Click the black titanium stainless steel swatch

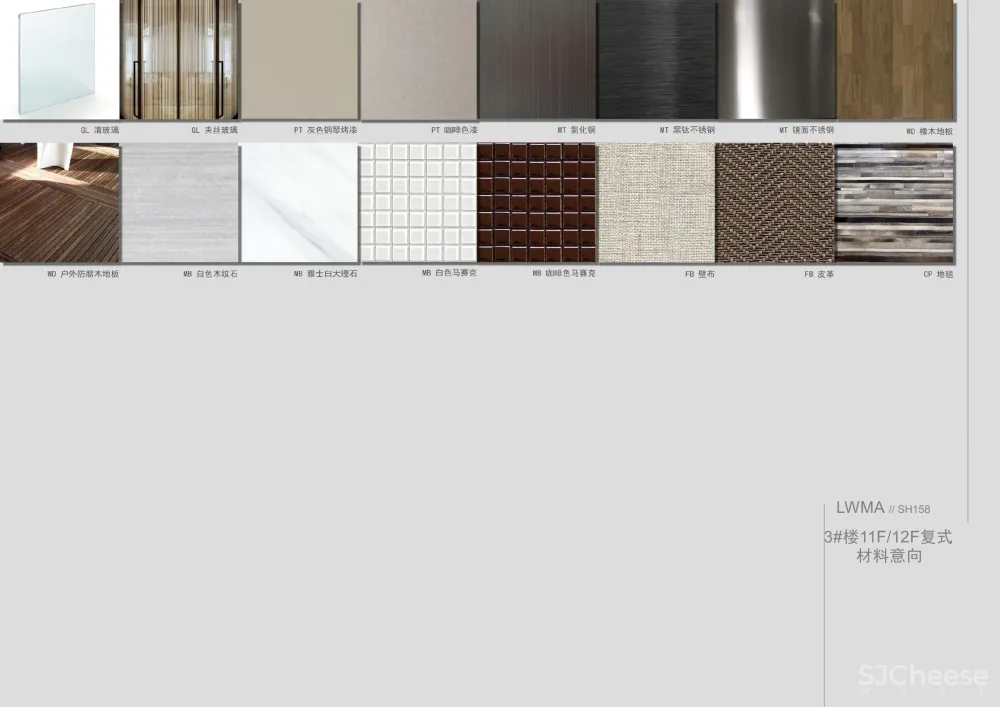[657, 60]
